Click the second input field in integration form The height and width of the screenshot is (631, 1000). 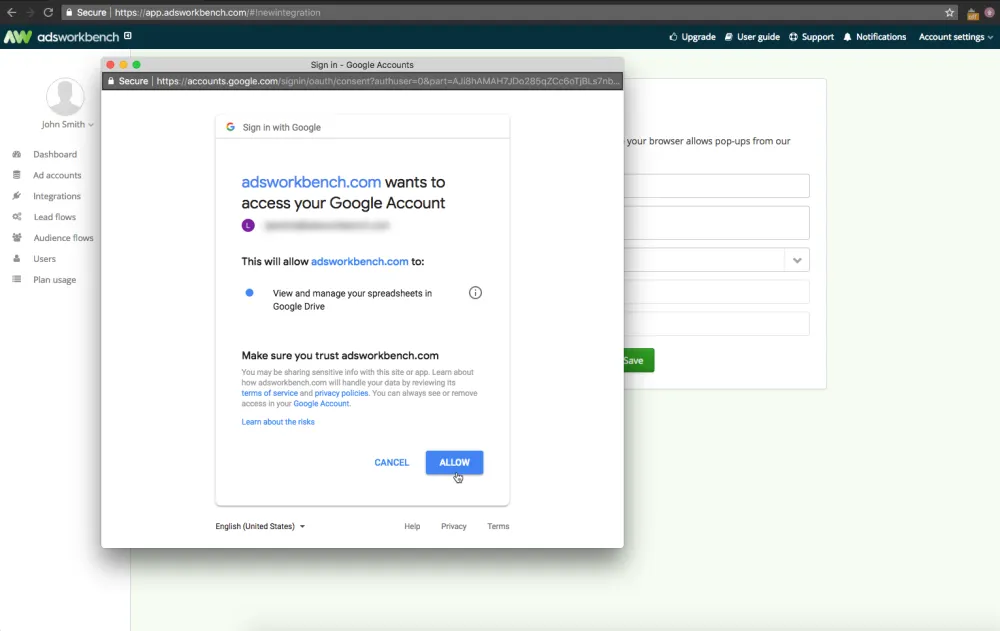[x=716, y=223]
